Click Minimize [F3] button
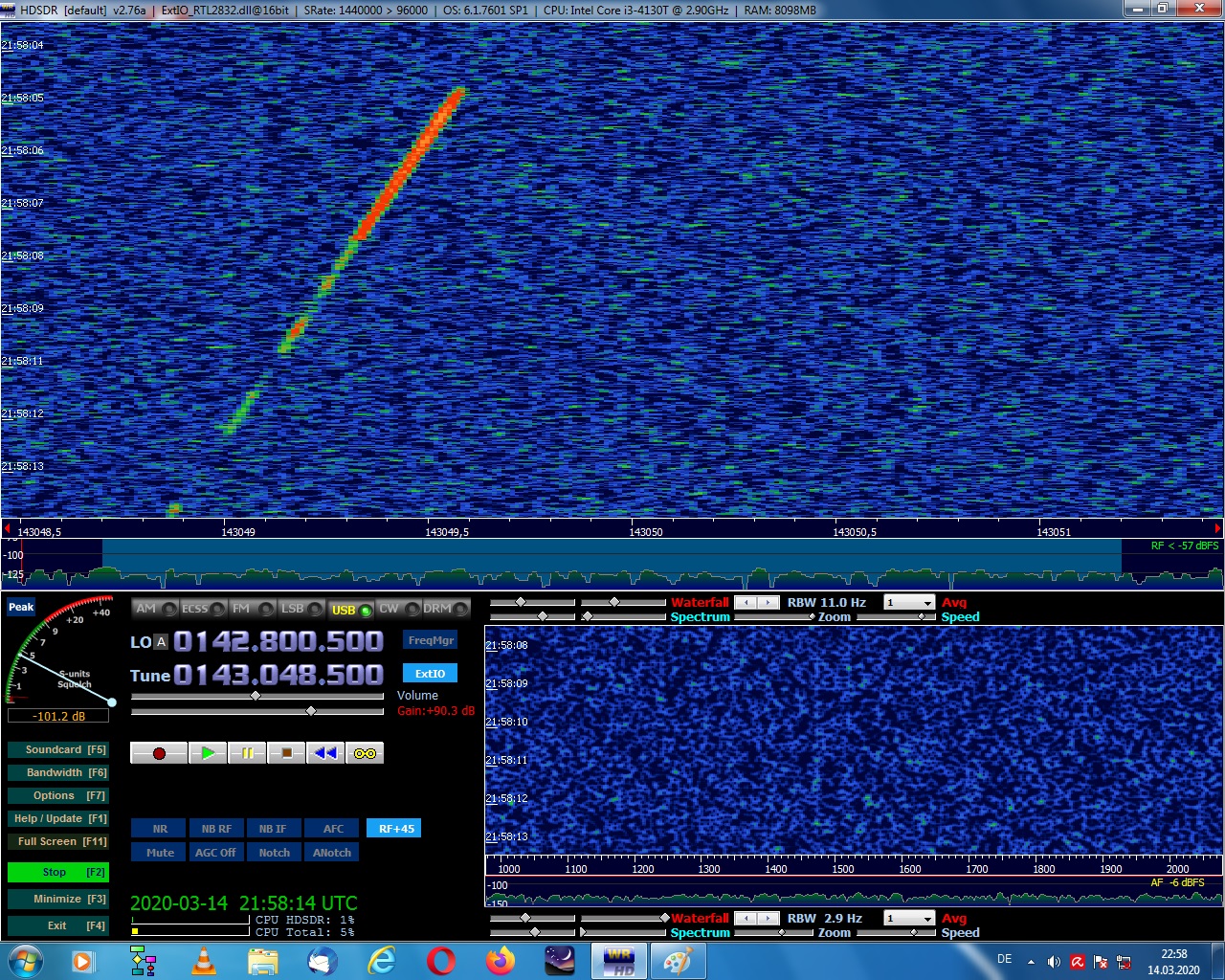 tap(57, 899)
